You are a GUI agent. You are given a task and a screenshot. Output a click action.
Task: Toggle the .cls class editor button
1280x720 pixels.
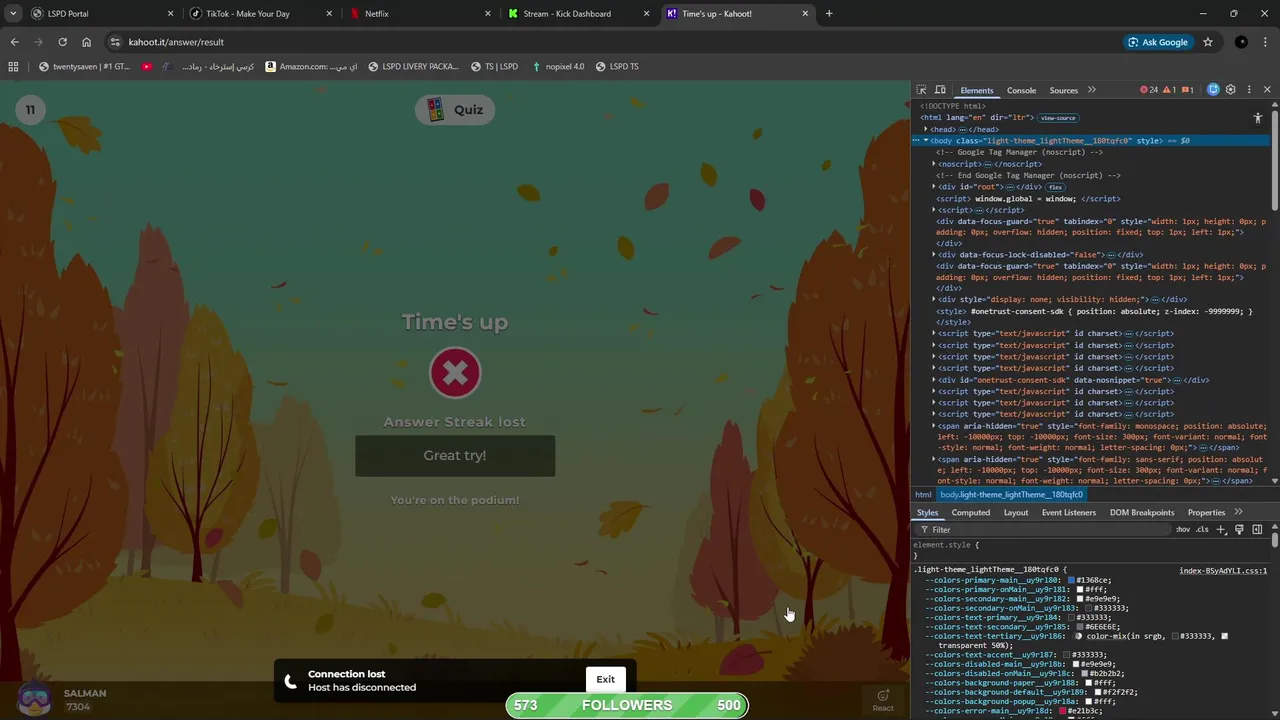pos(1202,529)
